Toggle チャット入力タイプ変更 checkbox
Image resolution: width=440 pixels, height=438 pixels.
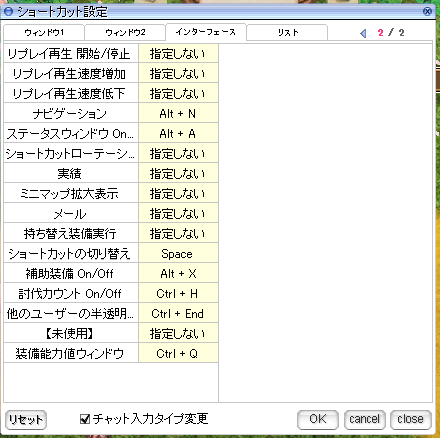coord(85,419)
